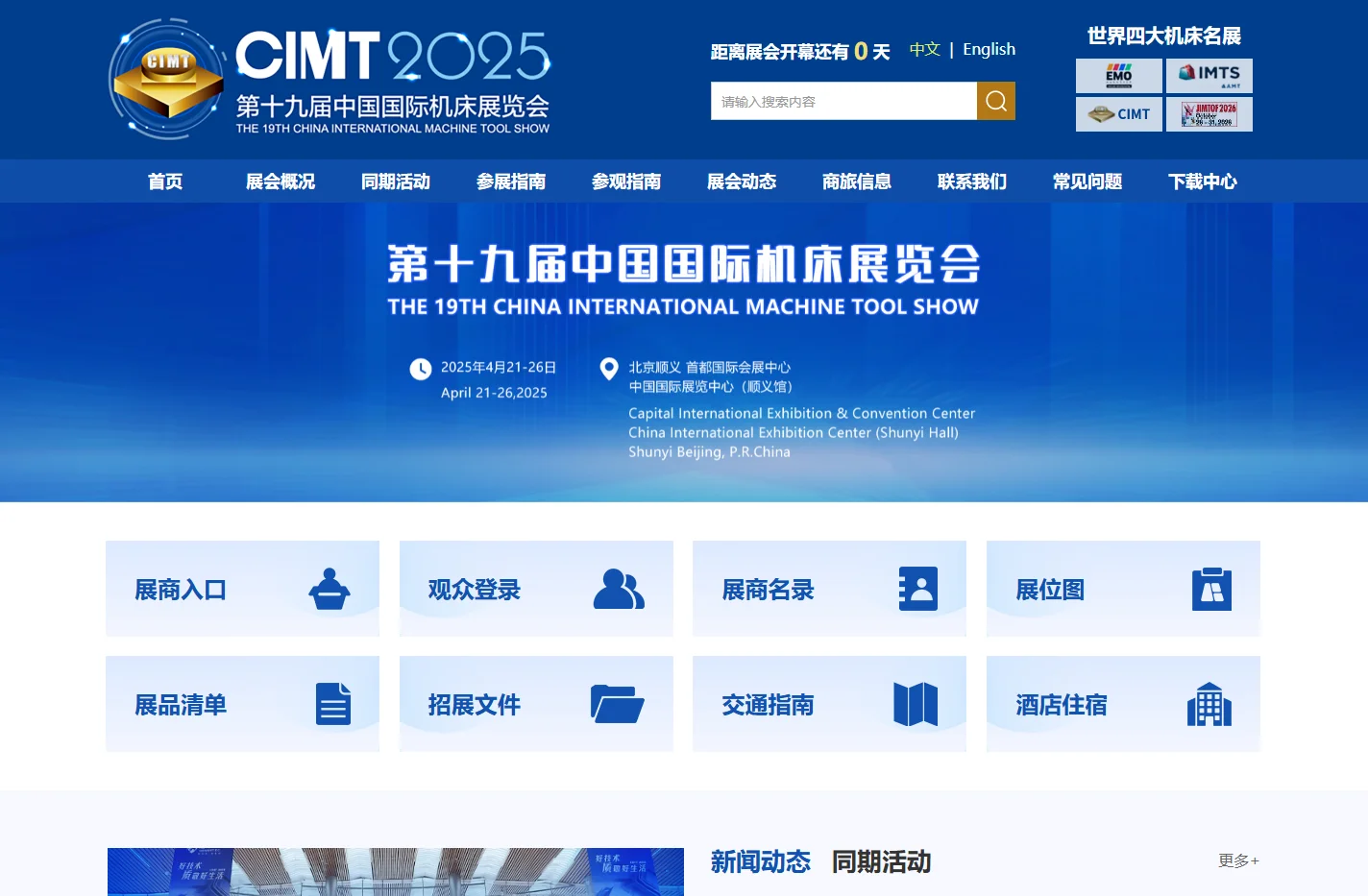Select the 新闻动态 tab
1368x896 pixels.
(x=761, y=861)
